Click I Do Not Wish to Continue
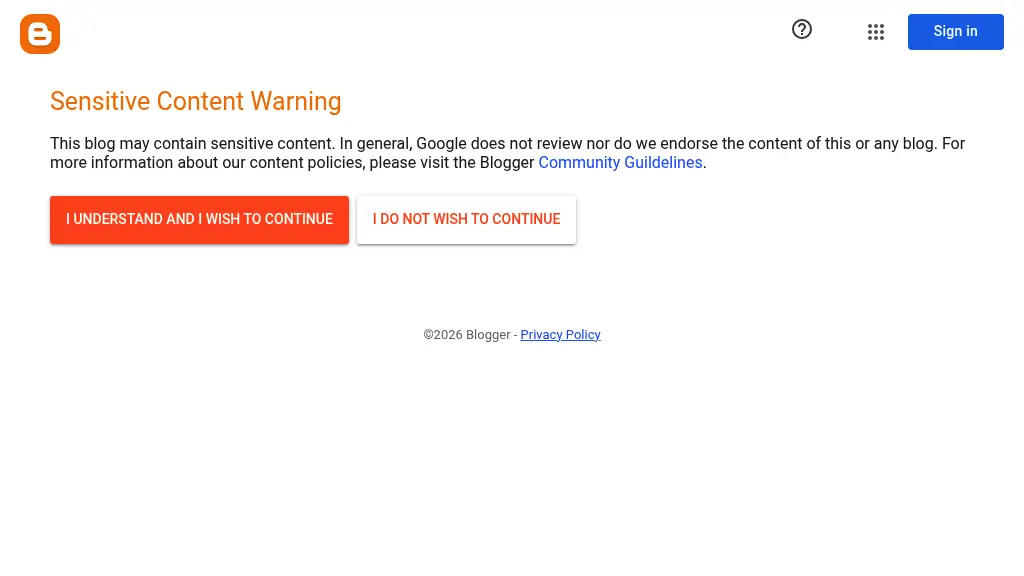The height and width of the screenshot is (576, 1024). pos(466,219)
